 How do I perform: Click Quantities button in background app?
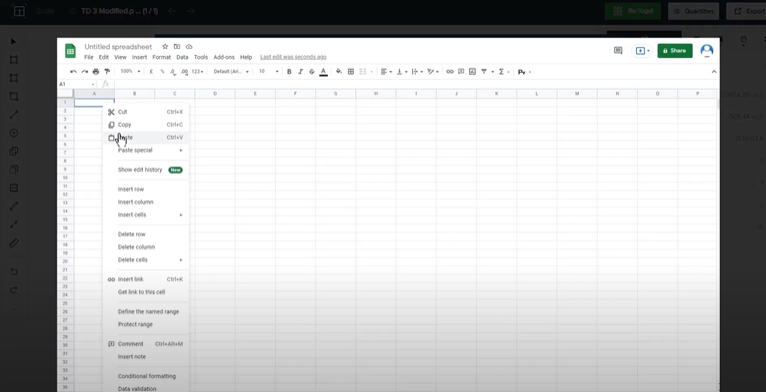pos(693,11)
